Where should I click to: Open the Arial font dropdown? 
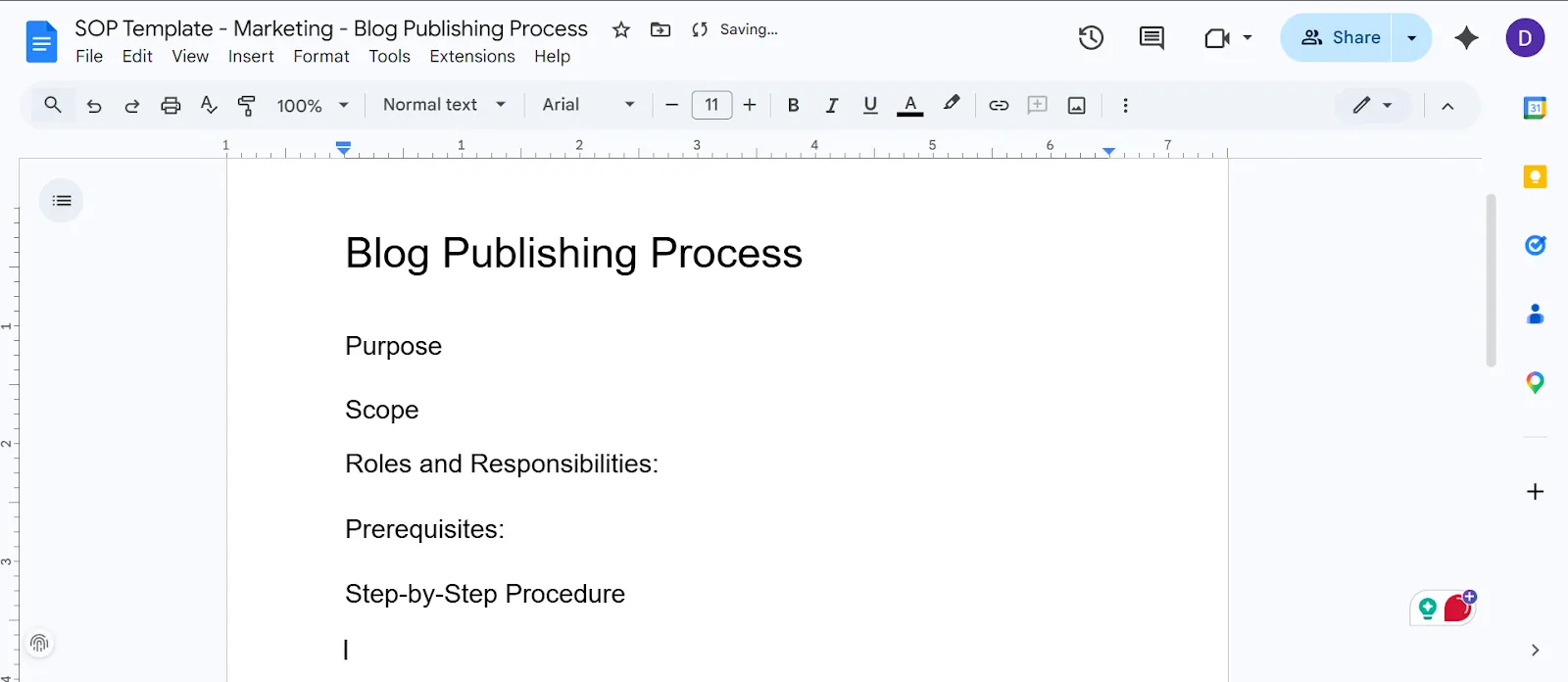588,105
